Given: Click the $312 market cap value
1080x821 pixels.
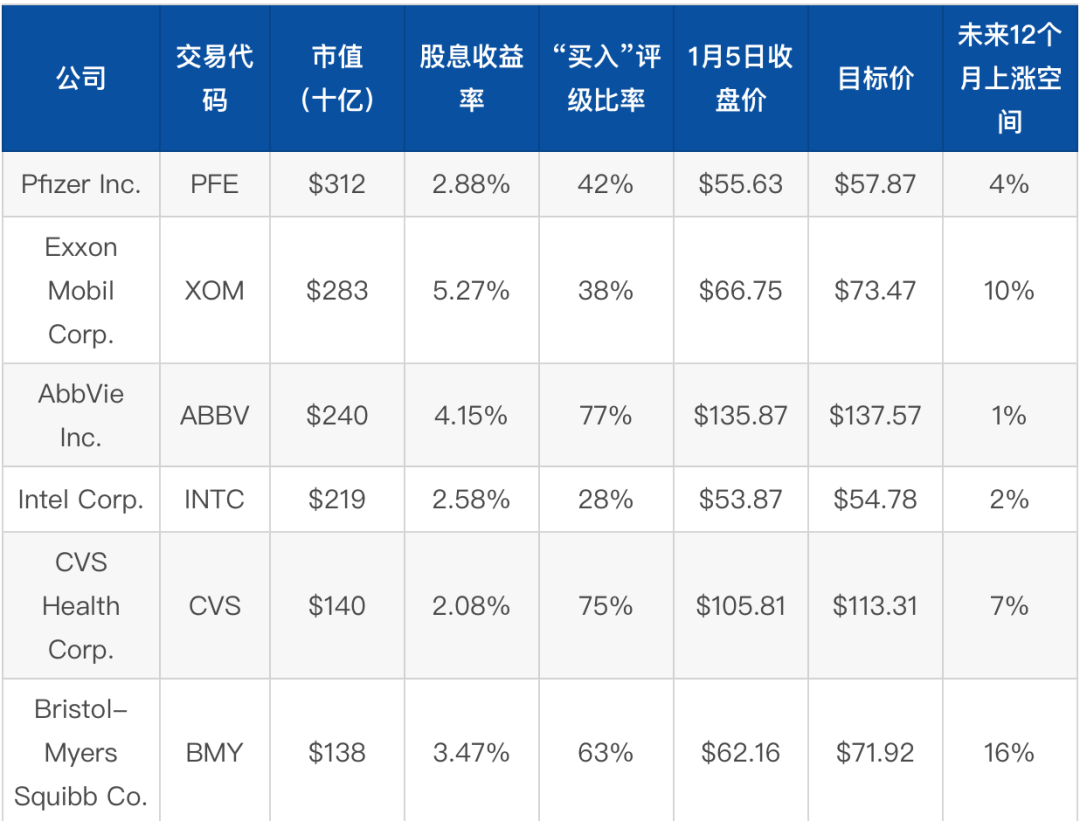Looking at the screenshot, I should point(337,184).
